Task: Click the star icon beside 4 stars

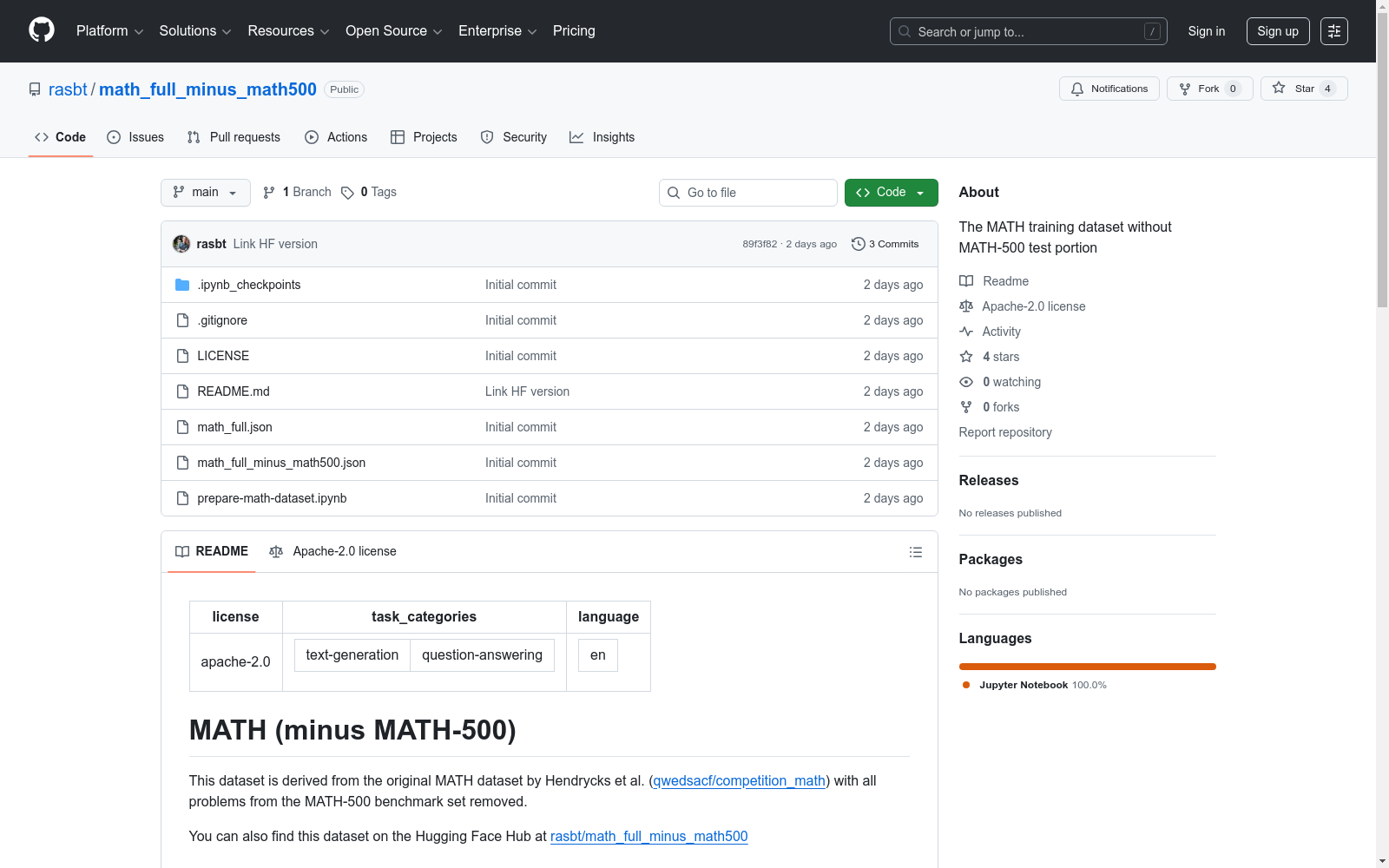Action: point(966,357)
